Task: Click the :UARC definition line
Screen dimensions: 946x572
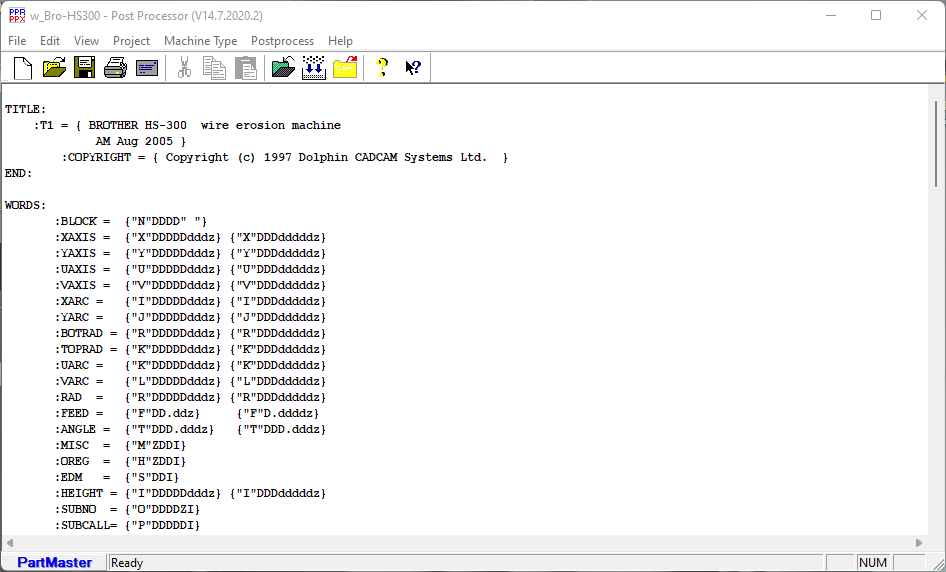Action: coord(191,365)
